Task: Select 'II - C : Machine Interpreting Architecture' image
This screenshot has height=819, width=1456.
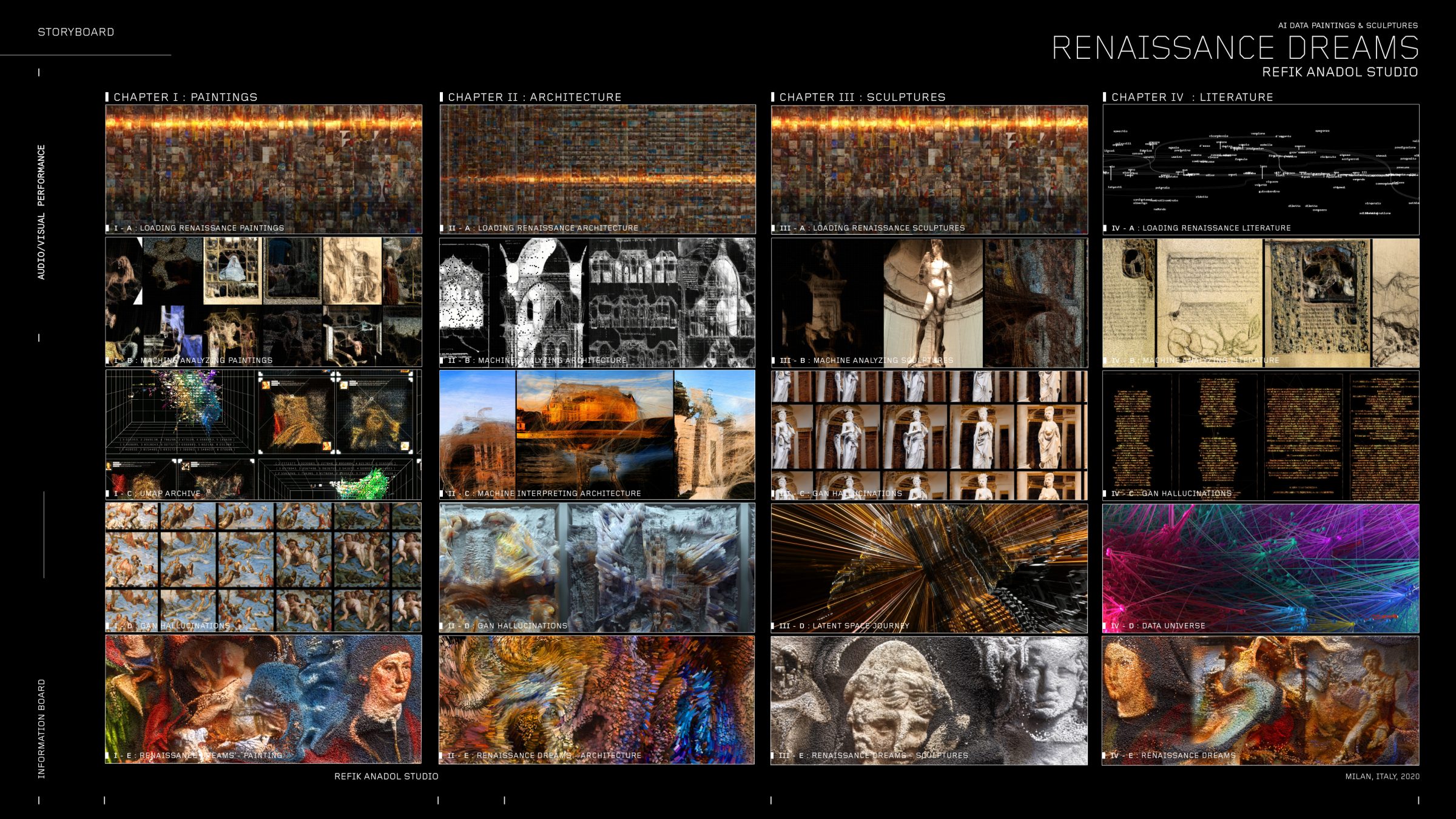Action: [598, 435]
